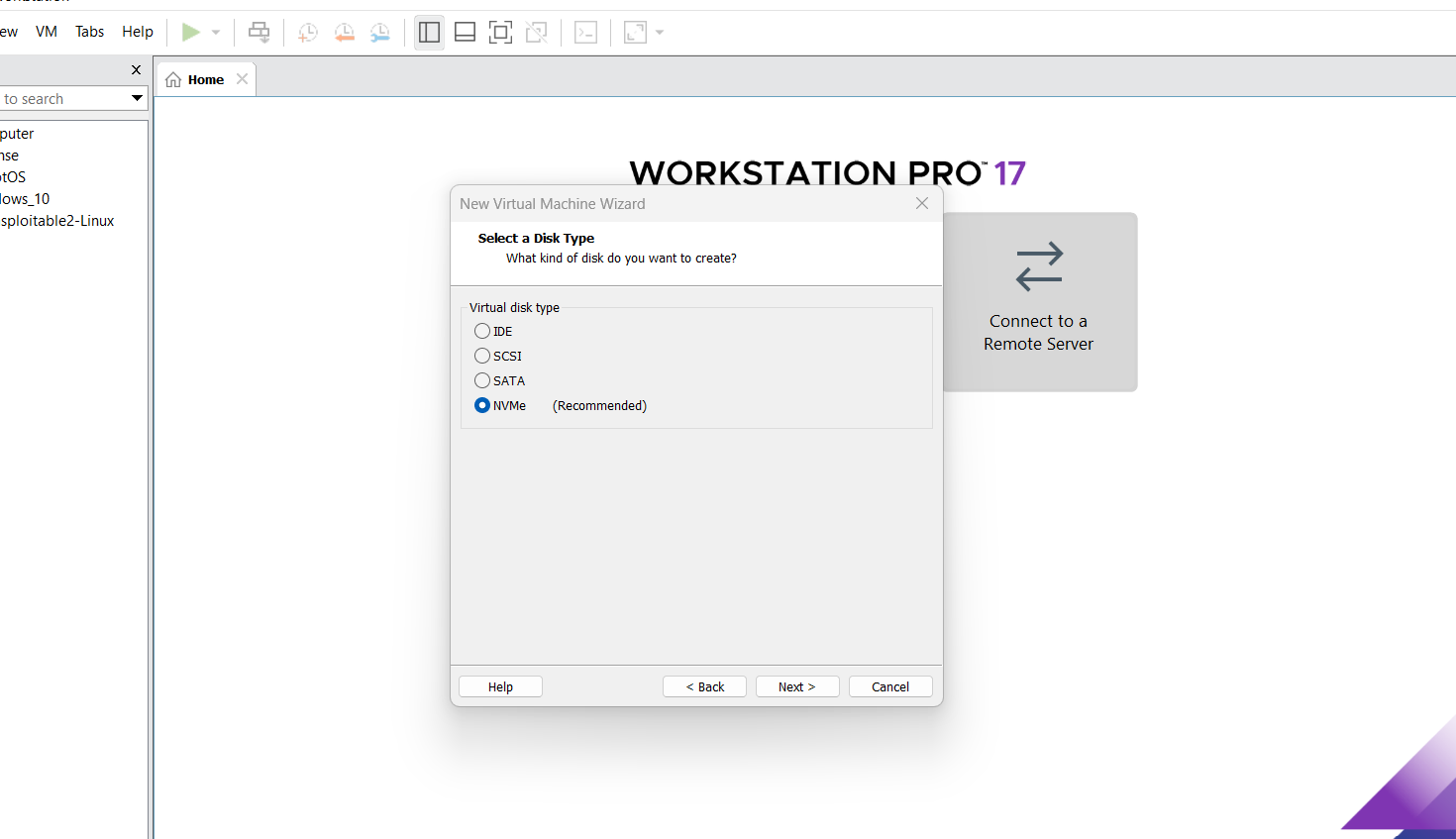Click the Take Snapshot clock icon

308,33
